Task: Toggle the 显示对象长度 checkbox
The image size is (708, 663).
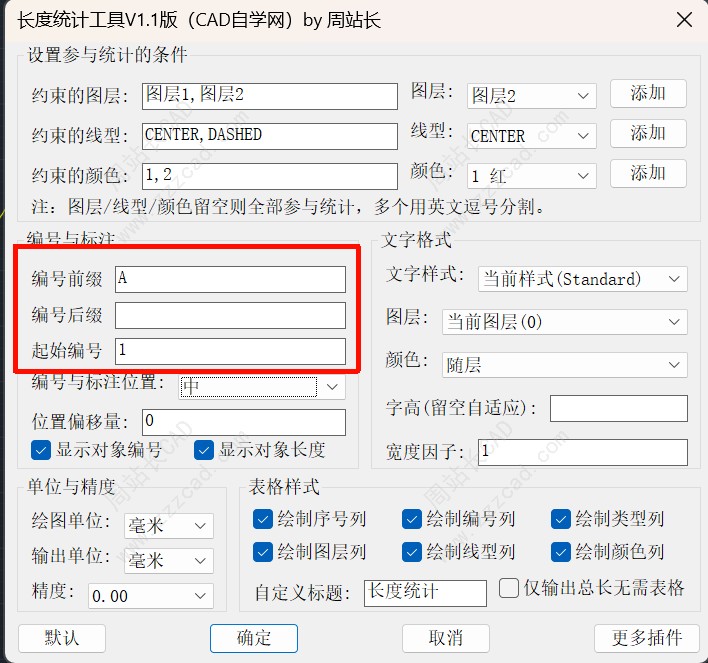Action: pyautogui.click(x=204, y=450)
